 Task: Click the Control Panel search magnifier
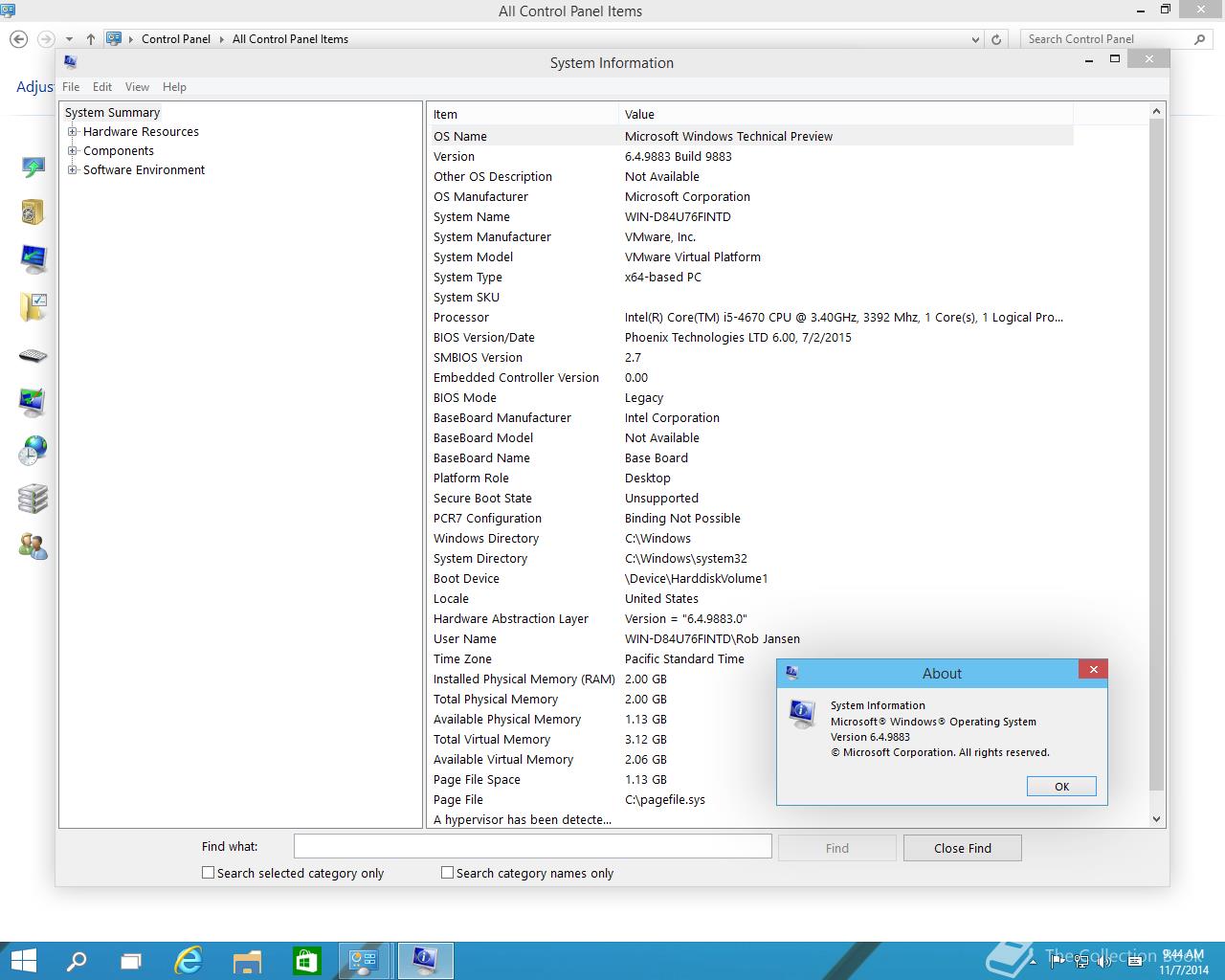(x=1200, y=39)
